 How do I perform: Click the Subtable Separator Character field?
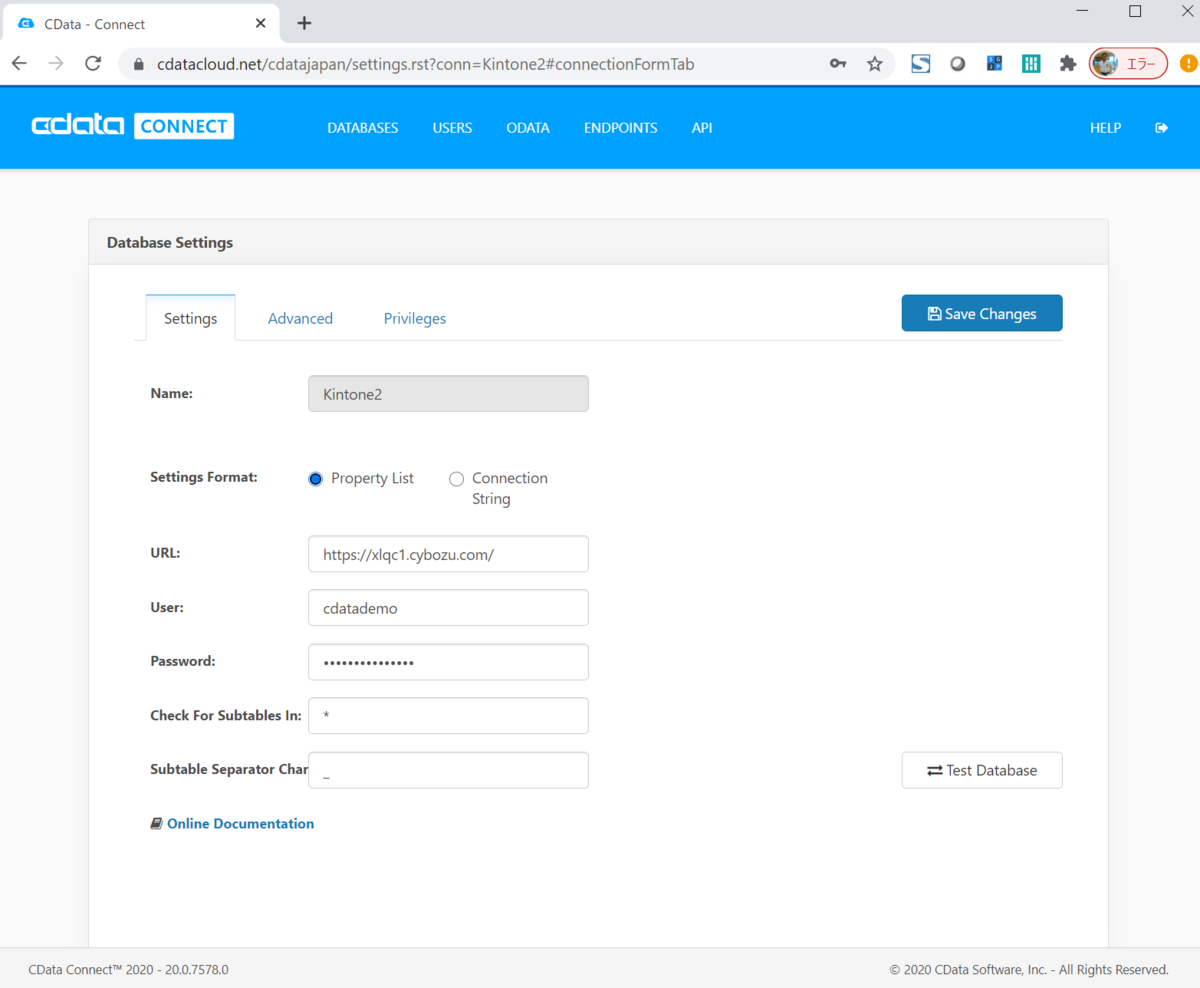448,770
